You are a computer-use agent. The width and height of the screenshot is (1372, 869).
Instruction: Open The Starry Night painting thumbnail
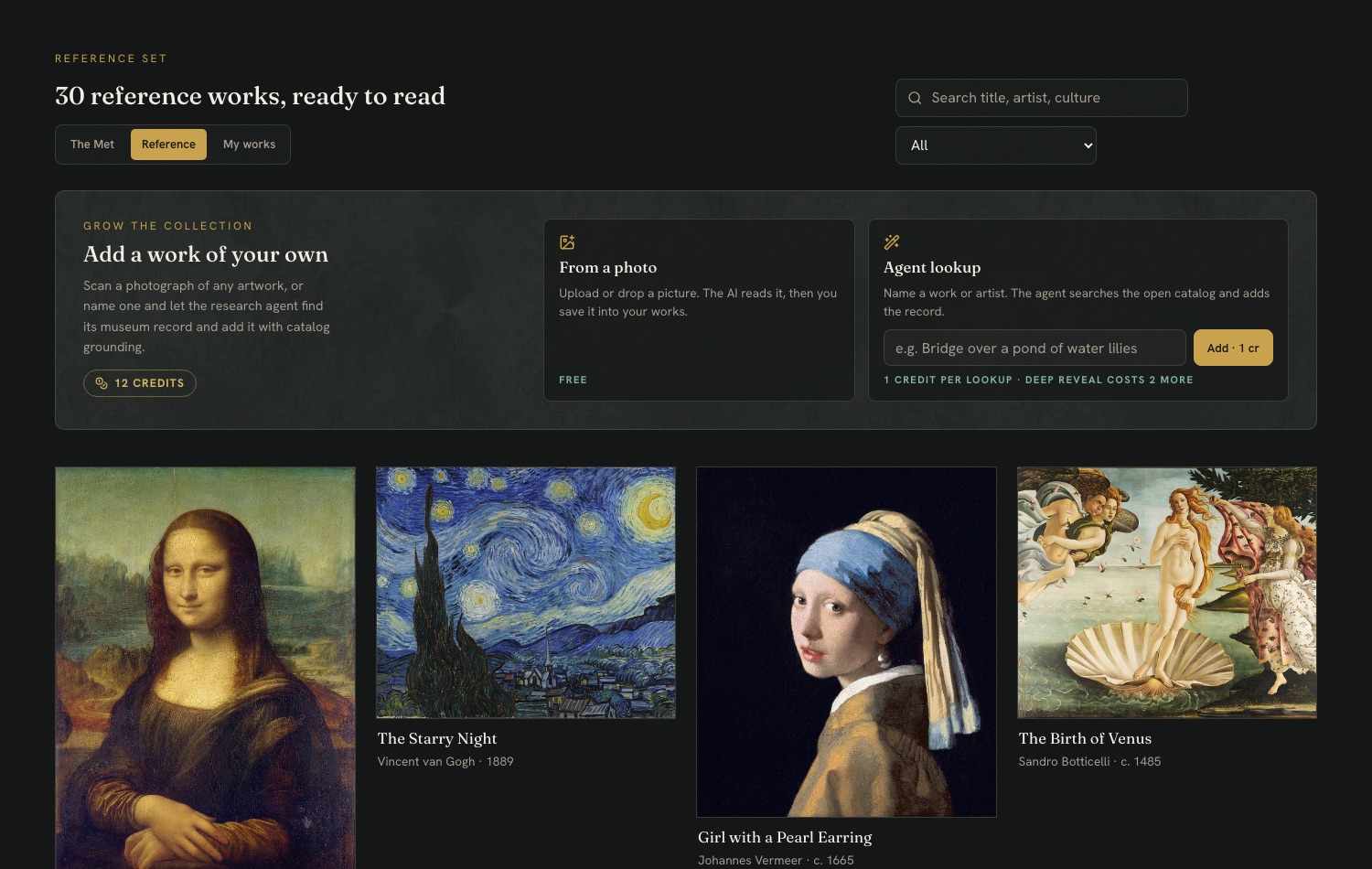point(526,593)
